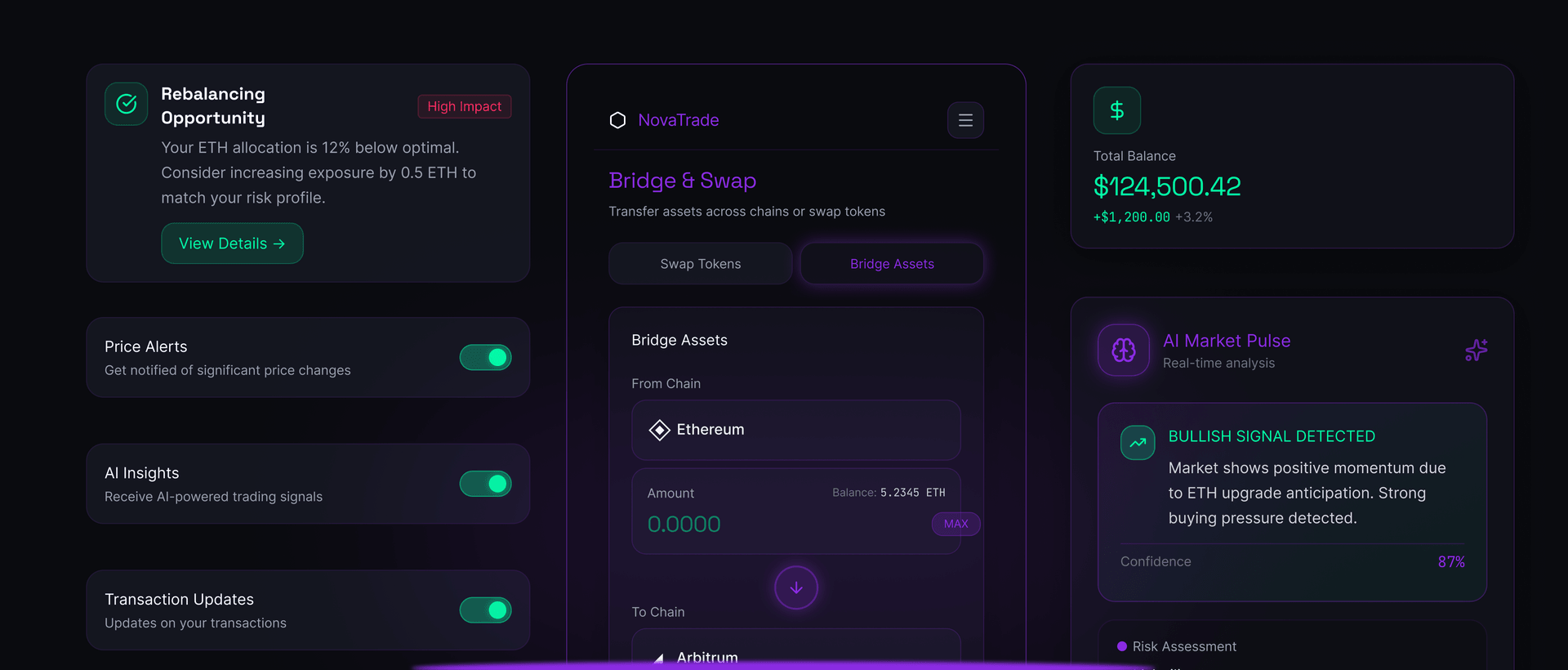The image size is (1568, 670).
Task: Toggle the Price Alerts switch
Action: [x=486, y=357]
